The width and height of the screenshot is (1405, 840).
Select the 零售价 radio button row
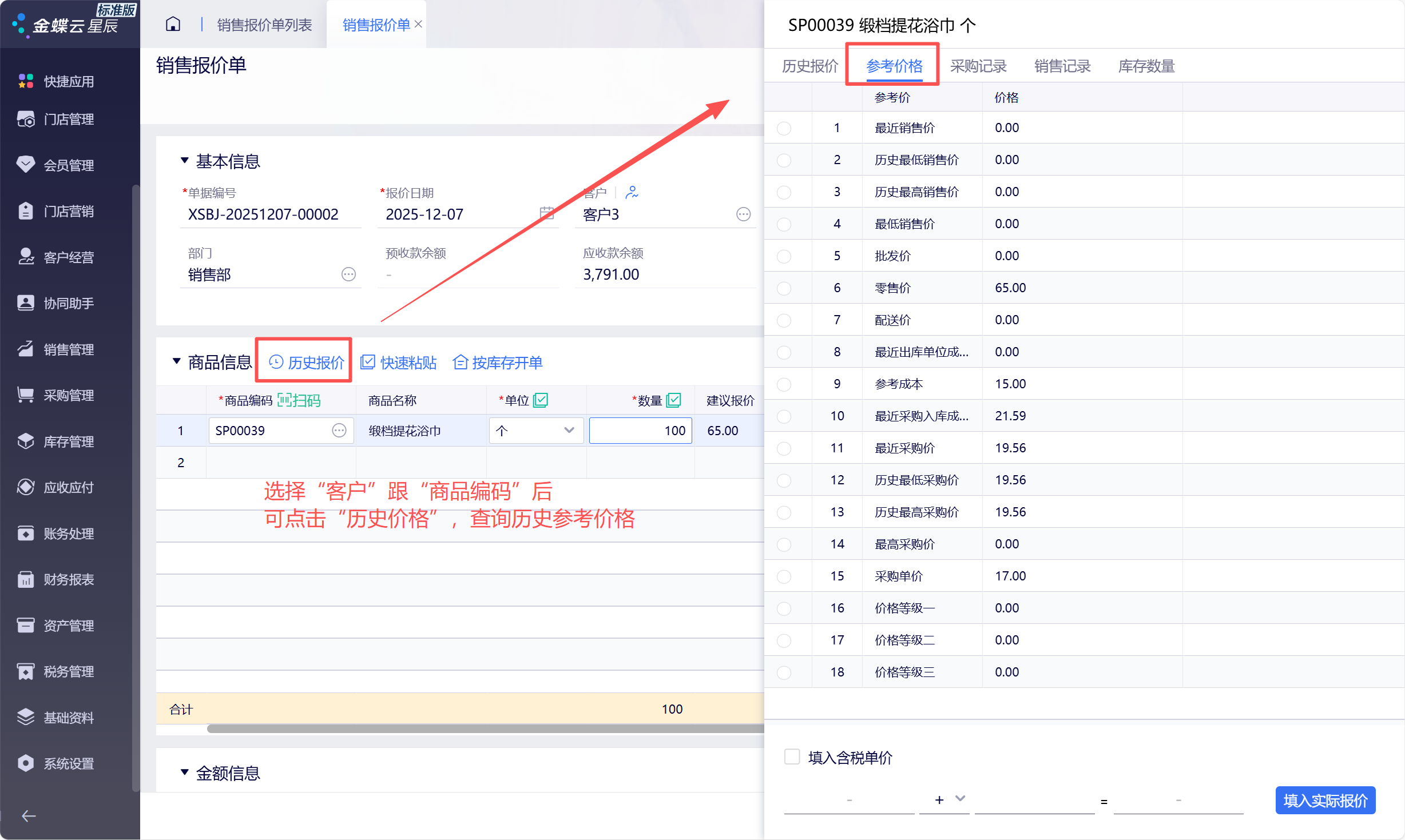[x=784, y=288]
